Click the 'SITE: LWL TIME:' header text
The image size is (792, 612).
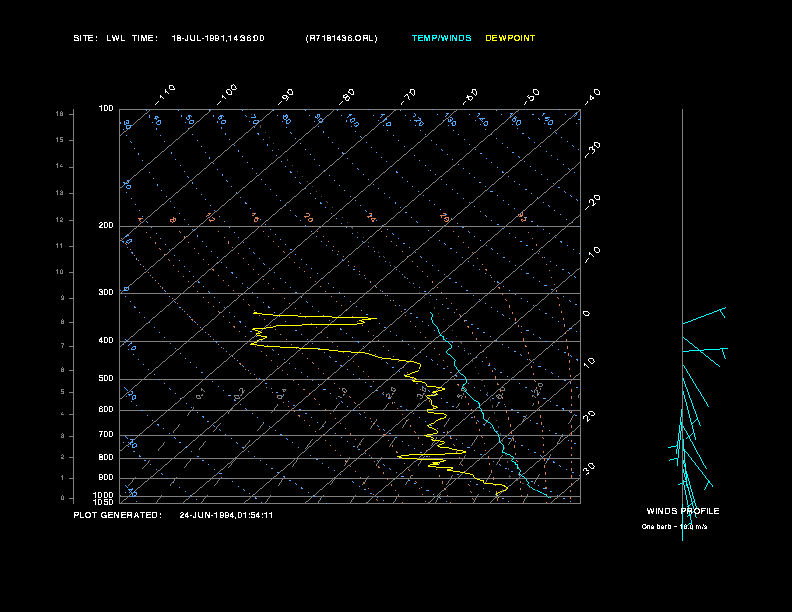(x=116, y=38)
